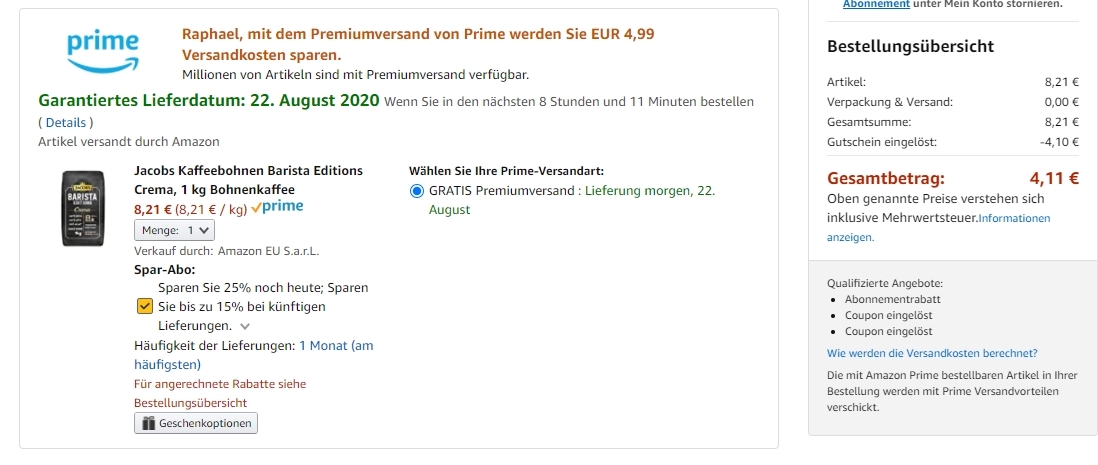Screen dimensions: 1098x465
Task: Toggle the Spar-Abo checkbox
Action: pos(144,306)
